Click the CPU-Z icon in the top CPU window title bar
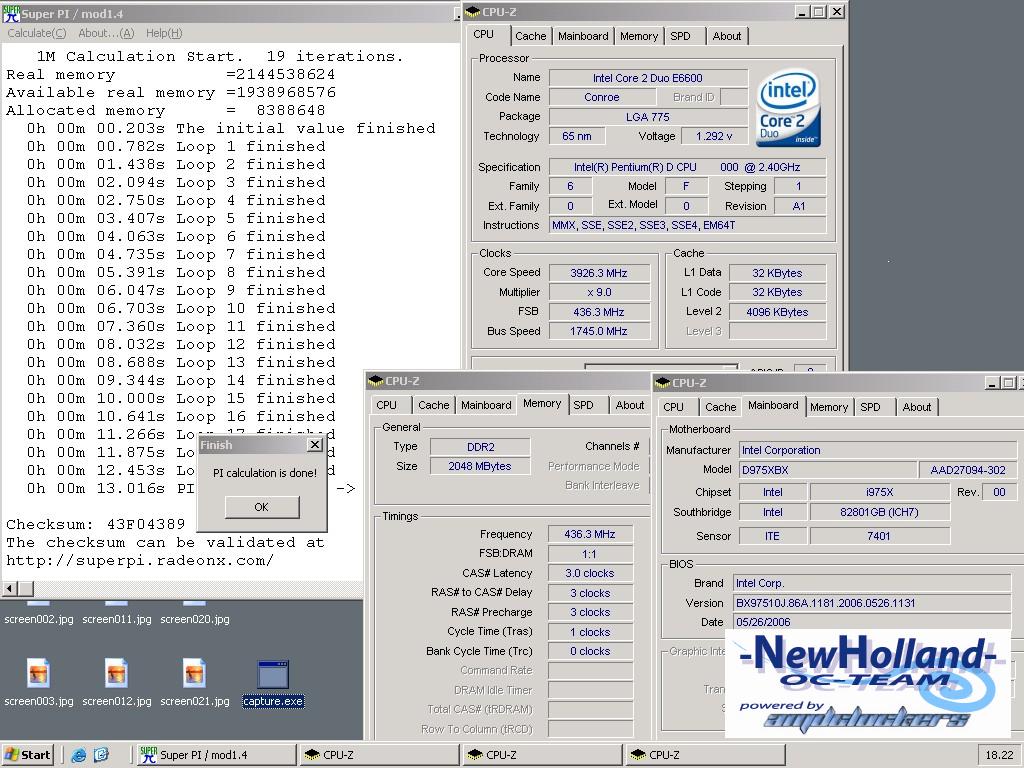Viewport: 1024px width, 768px height. point(472,12)
